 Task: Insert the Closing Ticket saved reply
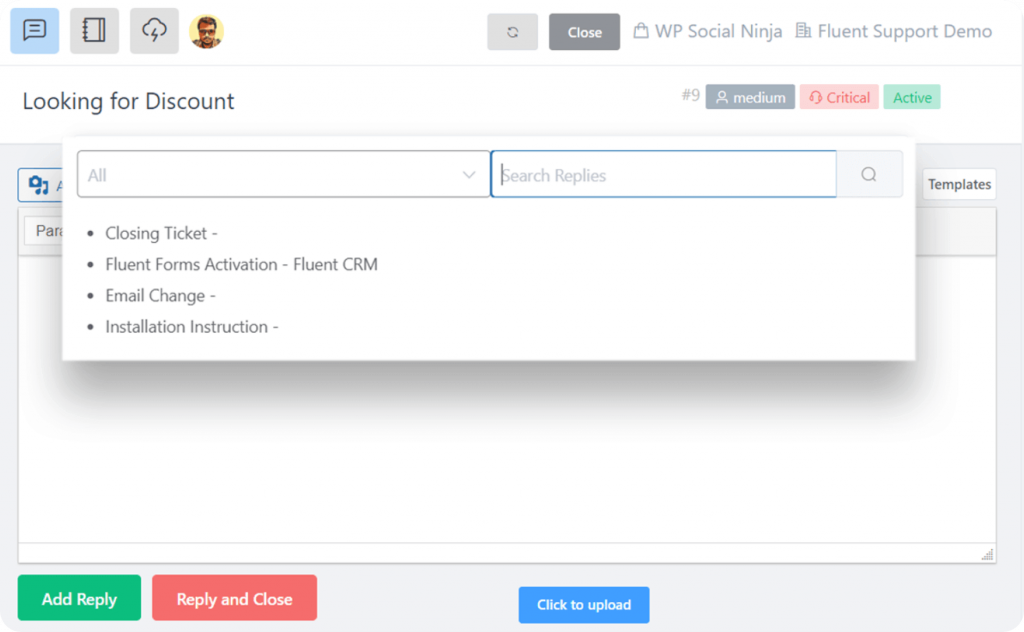(161, 233)
